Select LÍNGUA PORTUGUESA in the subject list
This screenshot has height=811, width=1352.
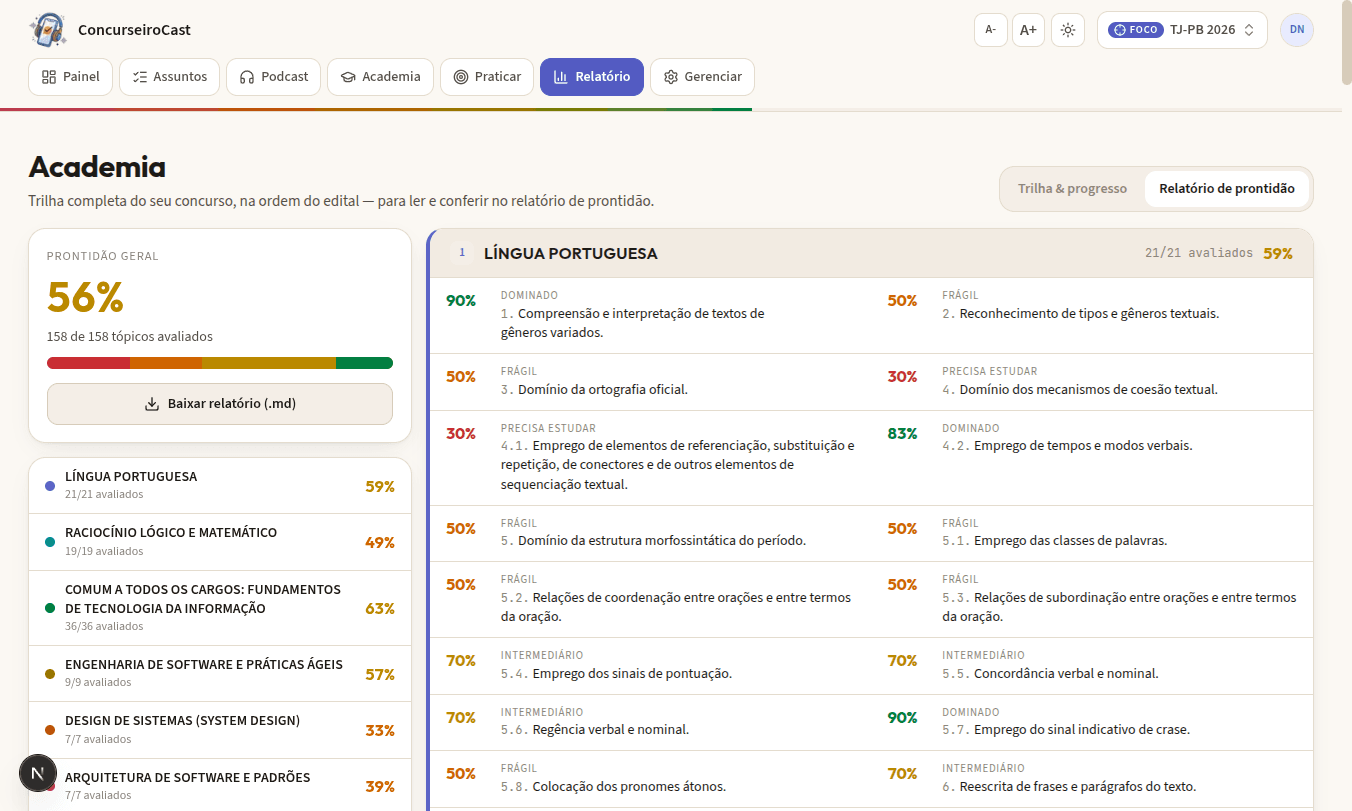pyautogui.click(x=220, y=486)
